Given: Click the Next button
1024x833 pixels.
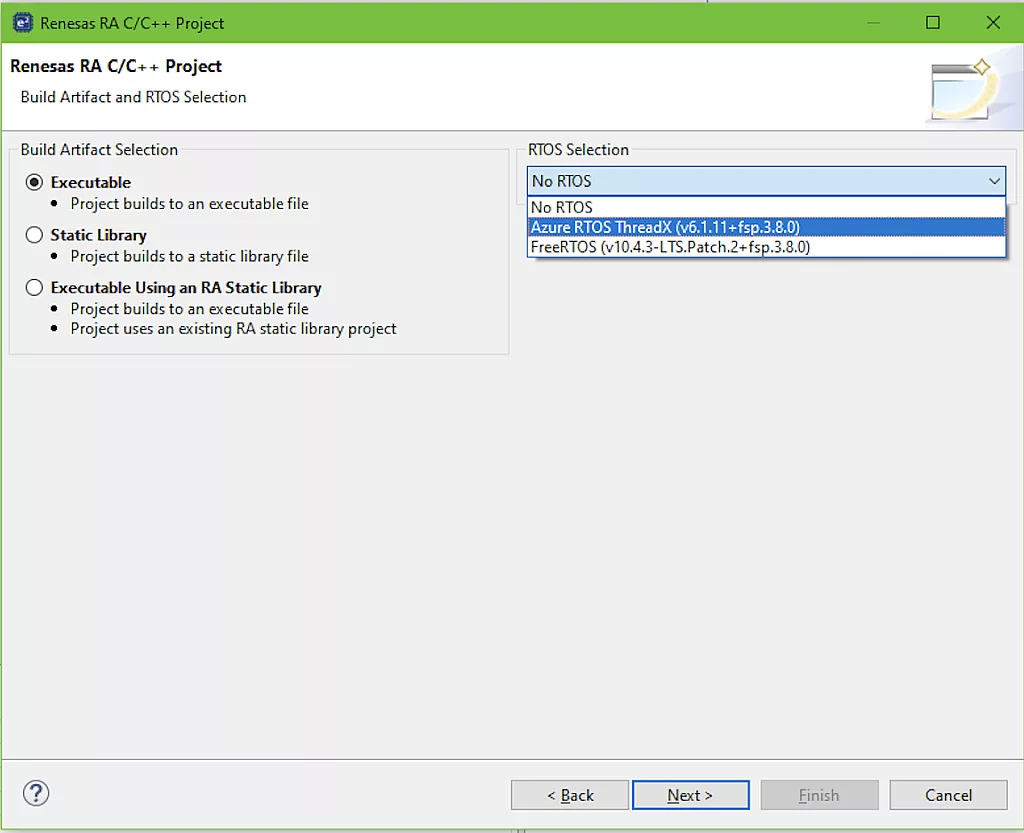Looking at the screenshot, I should click(x=690, y=795).
